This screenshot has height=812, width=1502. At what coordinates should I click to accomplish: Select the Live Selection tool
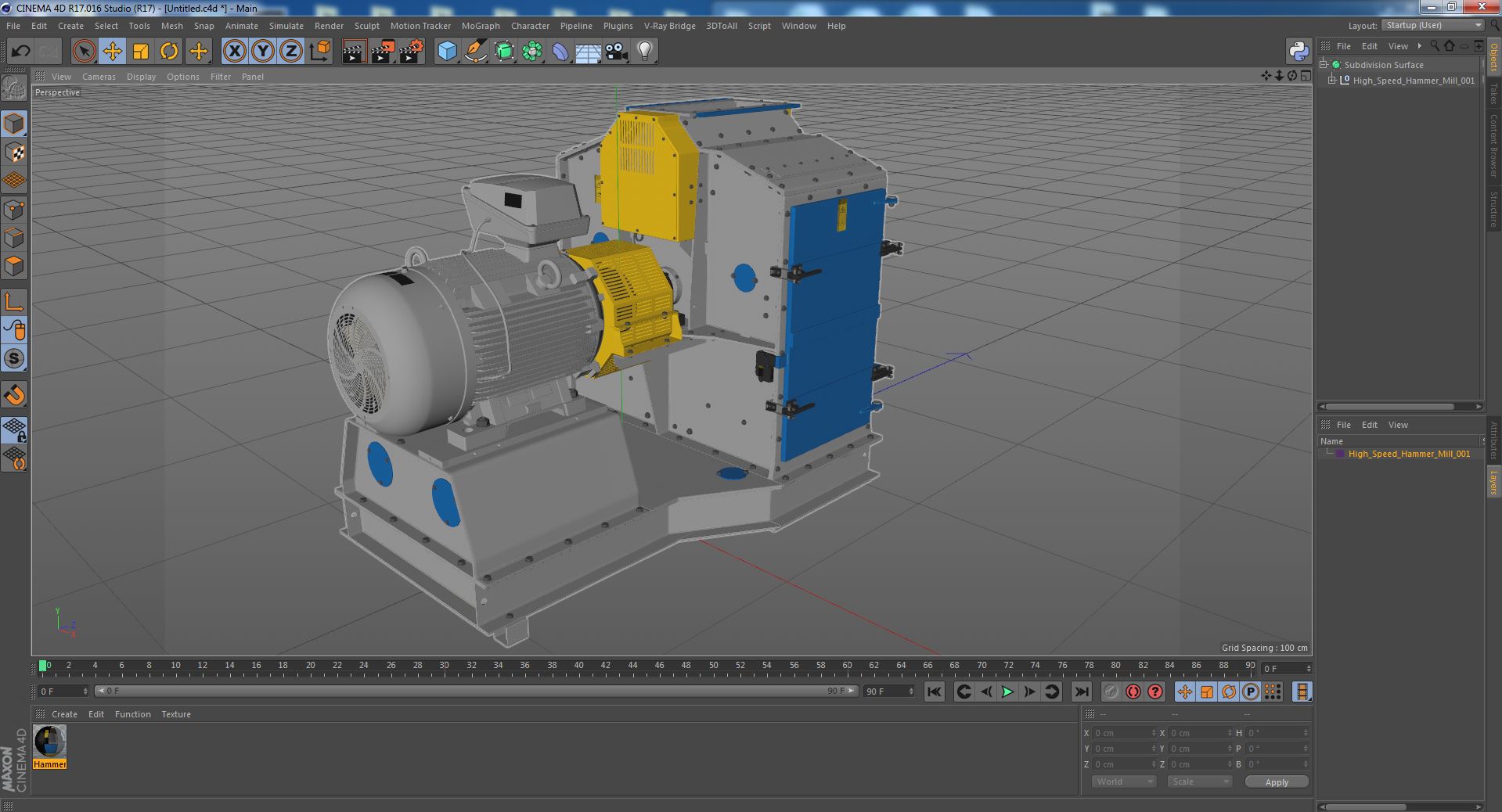84,52
